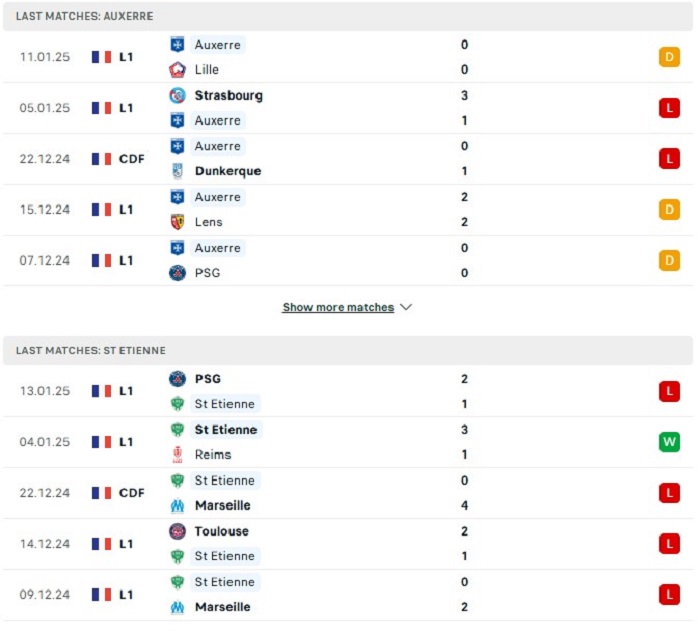Select Strasbourg team name

point(229,96)
